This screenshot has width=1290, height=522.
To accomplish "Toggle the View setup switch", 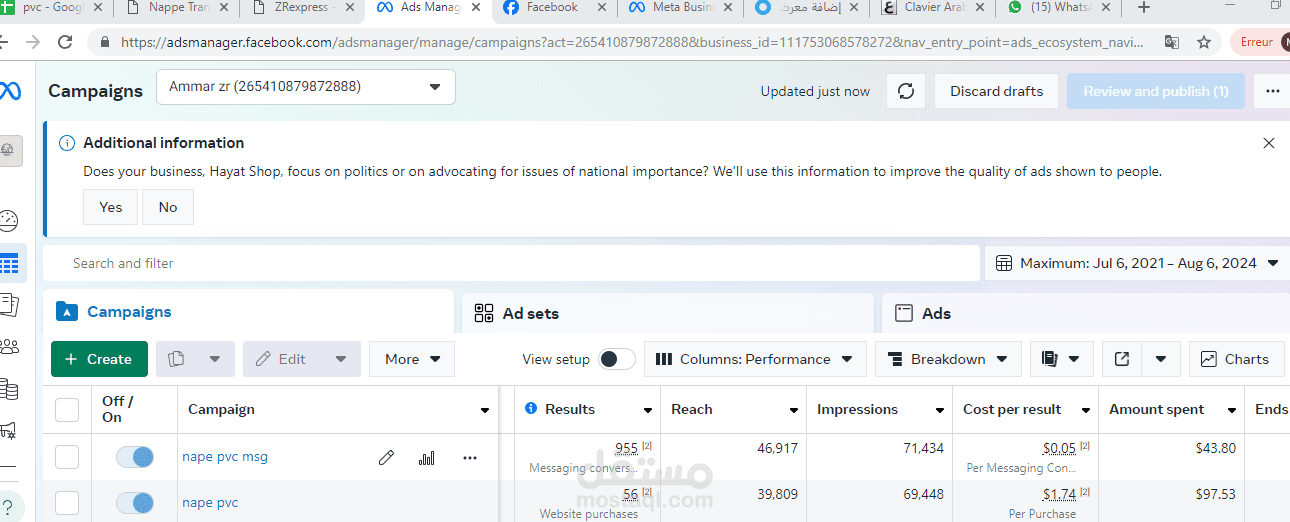I will click(x=617, y=359).
